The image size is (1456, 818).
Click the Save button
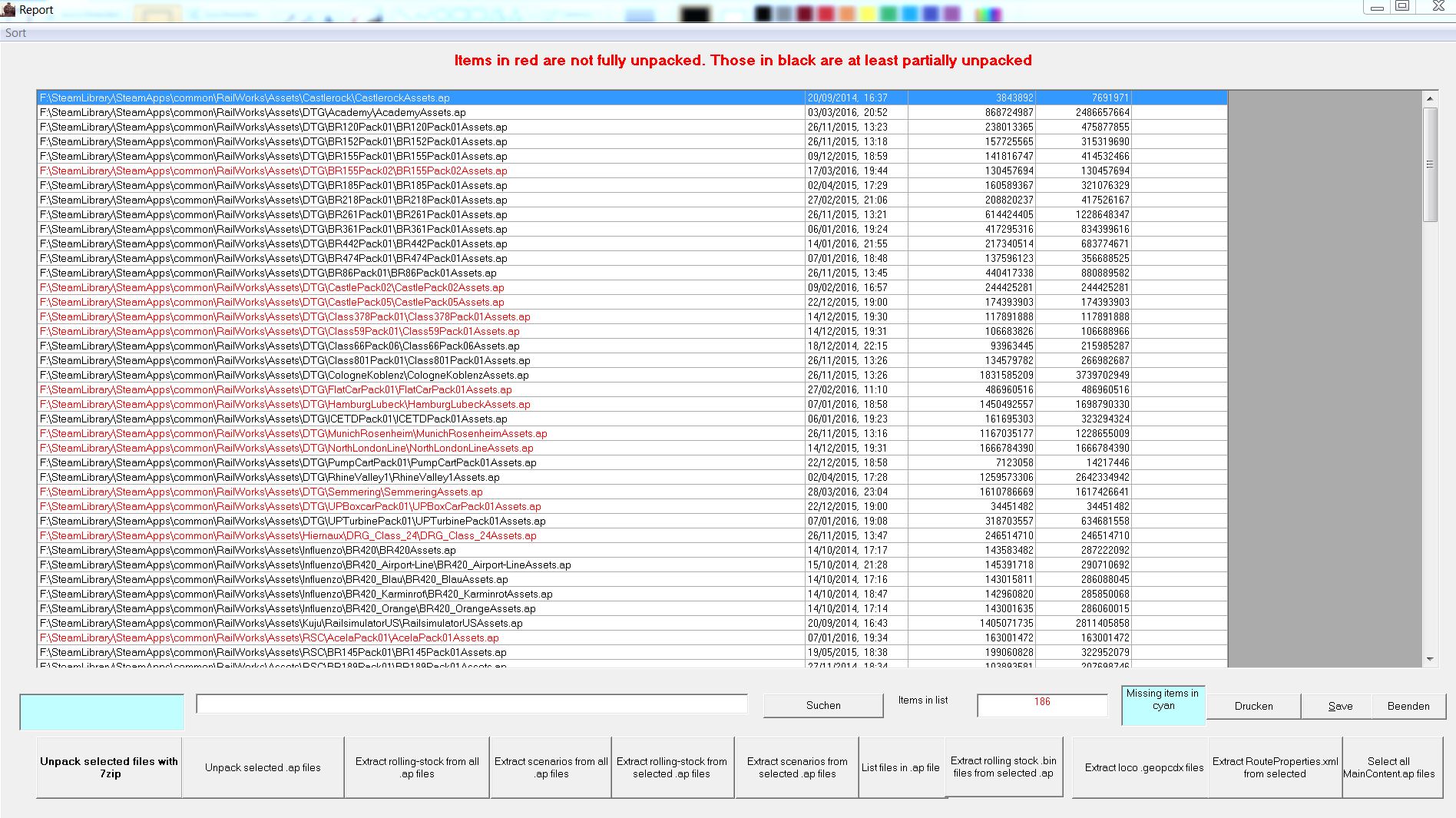[x=1340, y=706]
